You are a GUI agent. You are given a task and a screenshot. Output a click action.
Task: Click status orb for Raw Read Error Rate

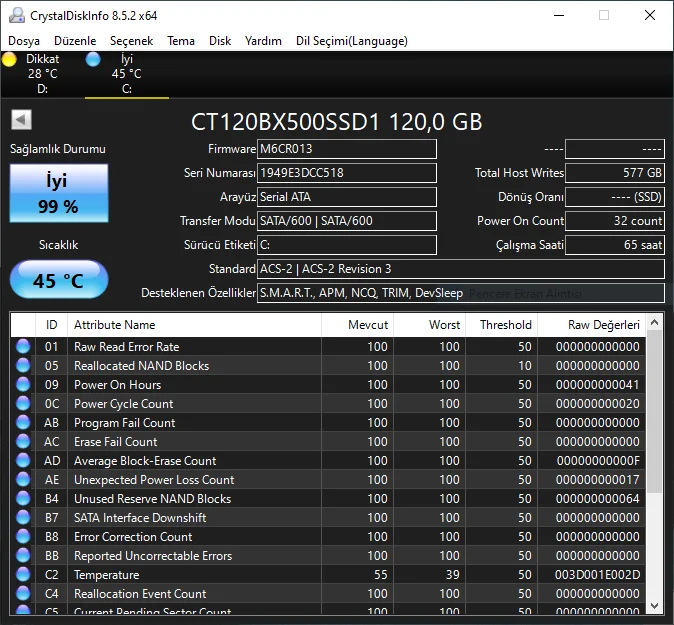pos(23,347)
